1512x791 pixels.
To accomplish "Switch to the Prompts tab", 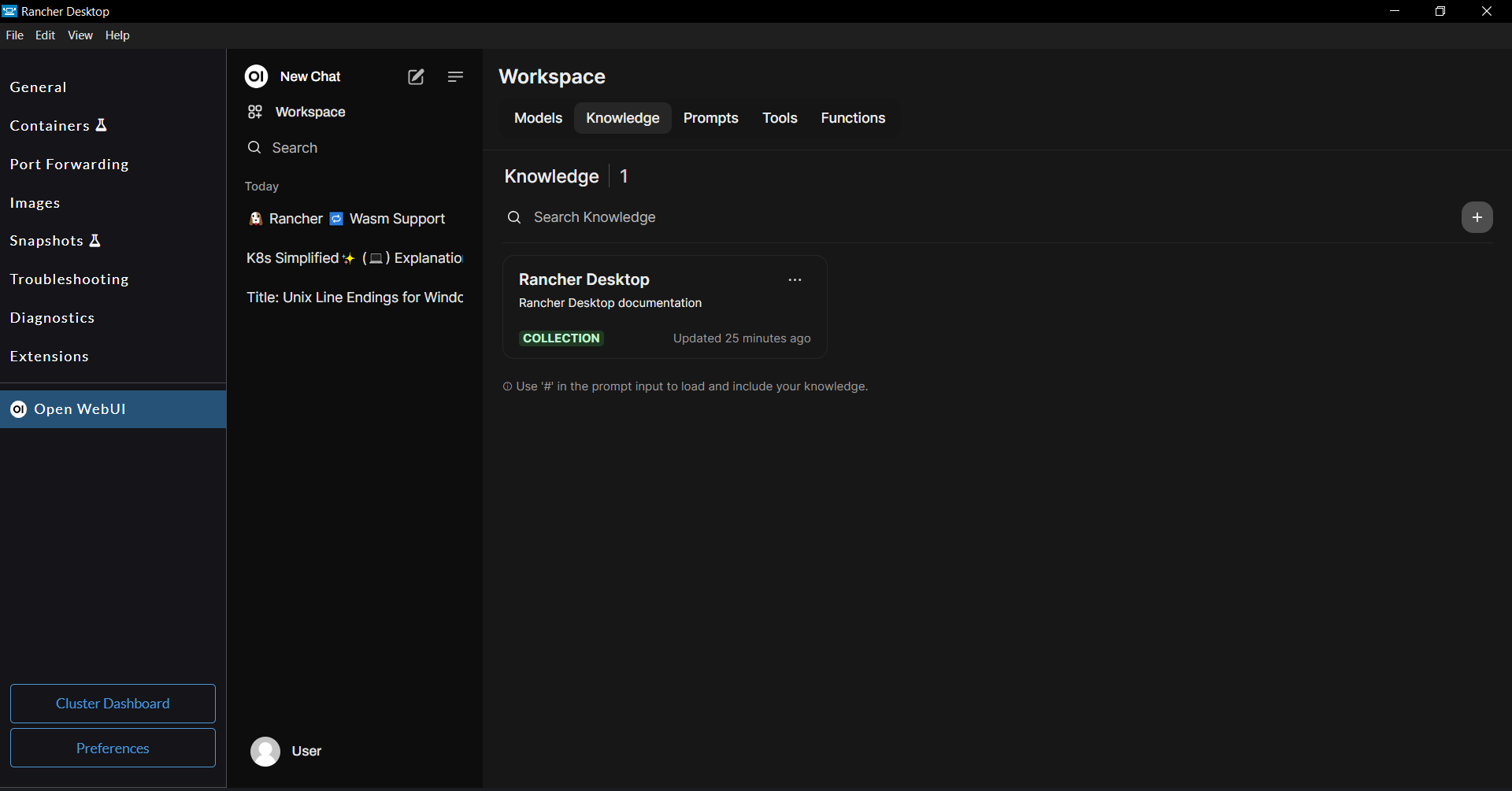I will (x=710, y=118).
